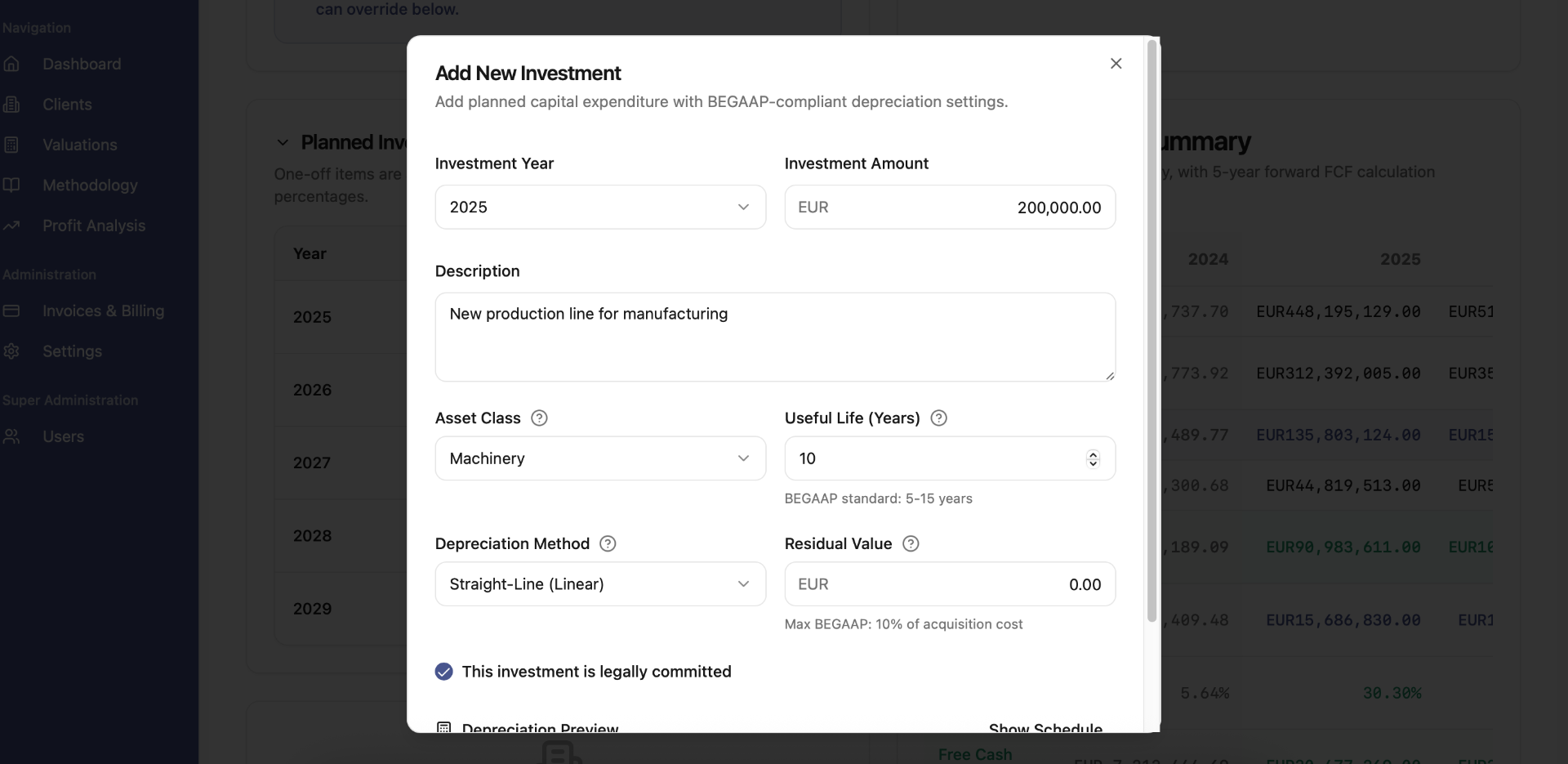Navigate to Dashboard in the sidebar
This screenshot has height=764, width=1568.
[80, 64]
